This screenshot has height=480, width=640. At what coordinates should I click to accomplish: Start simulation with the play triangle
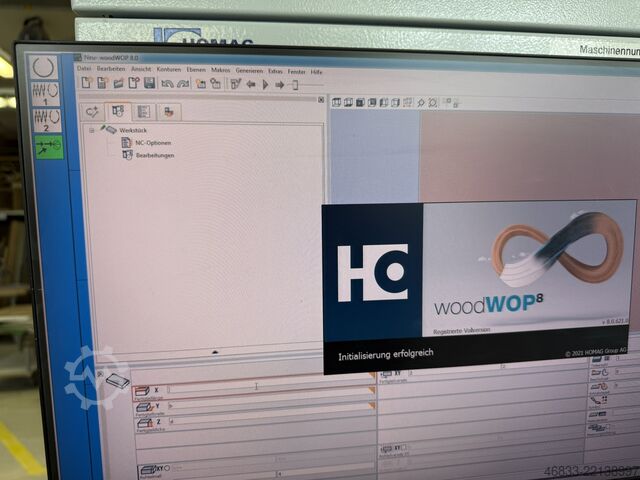265,84
